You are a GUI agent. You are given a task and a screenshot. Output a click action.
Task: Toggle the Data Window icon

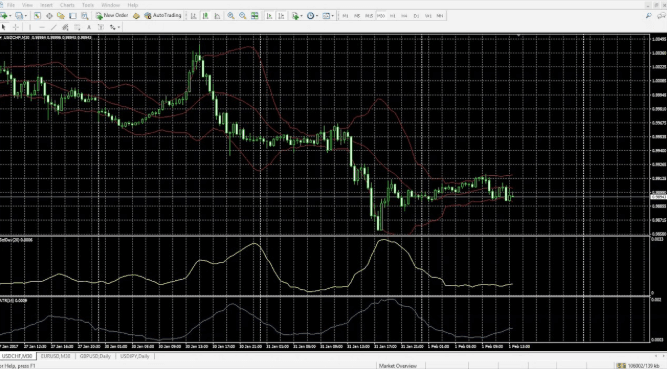[49, 16]
